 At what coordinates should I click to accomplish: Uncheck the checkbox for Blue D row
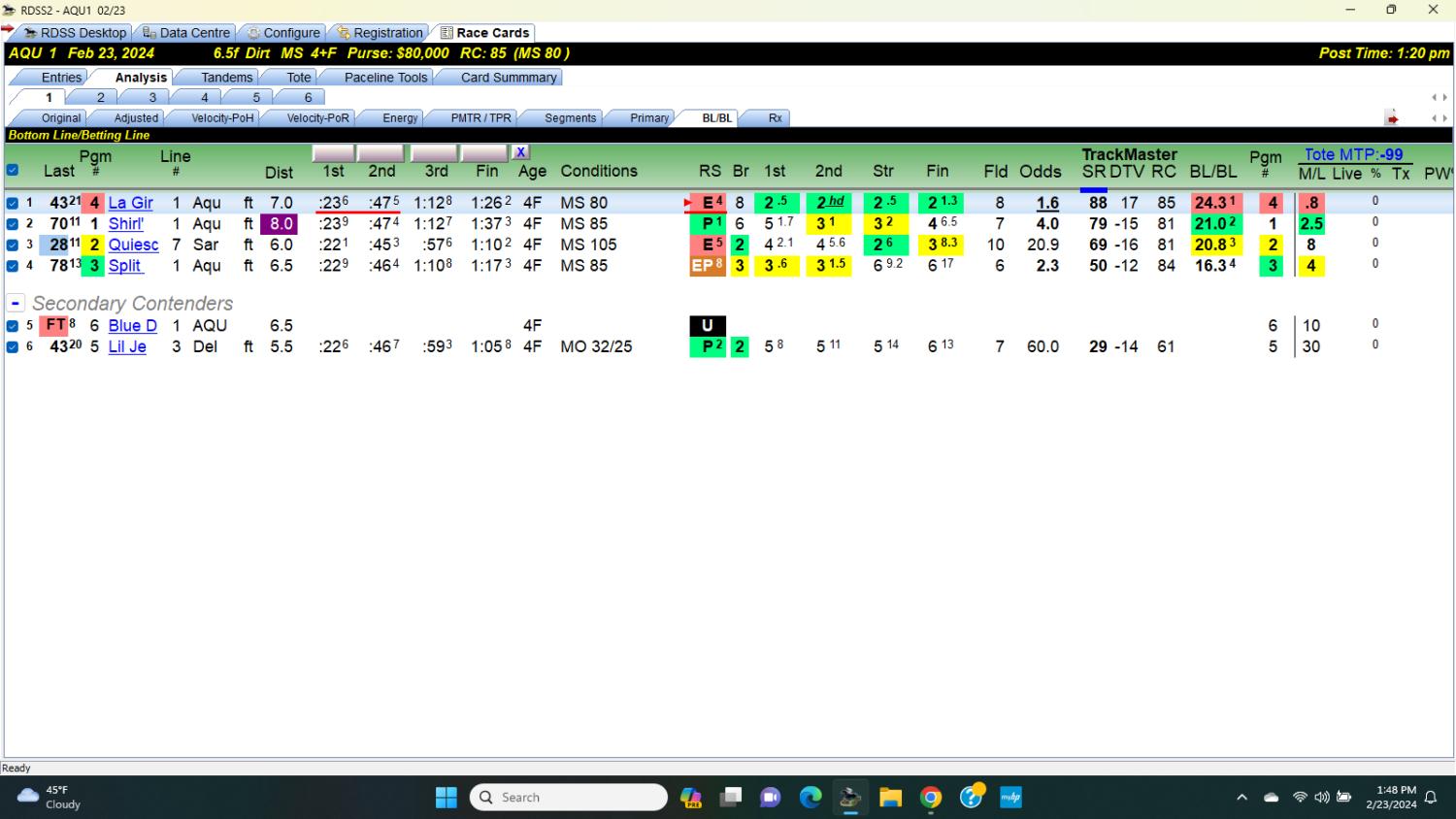(x=13, y=326)
